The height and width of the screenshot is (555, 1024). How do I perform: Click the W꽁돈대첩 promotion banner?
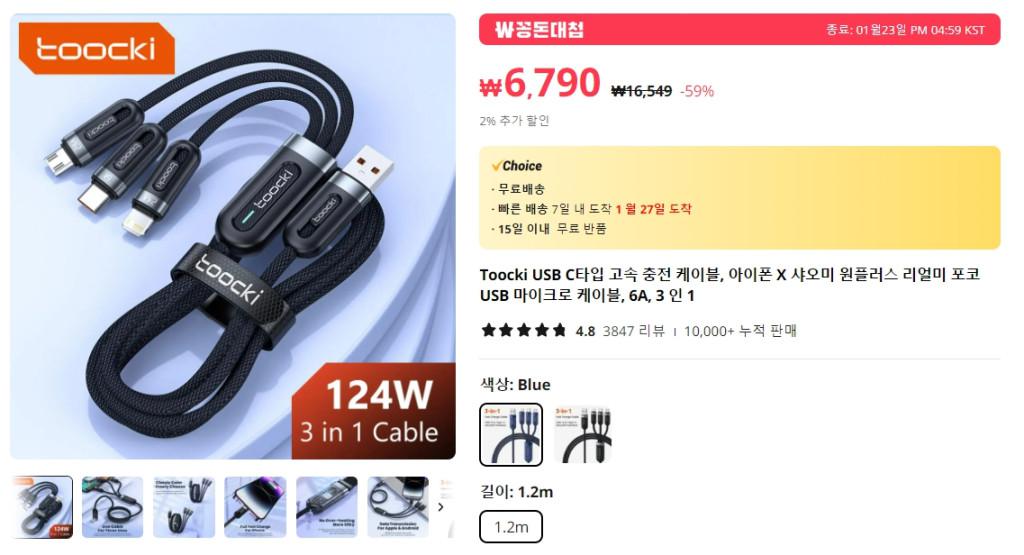tap(739, 29)
